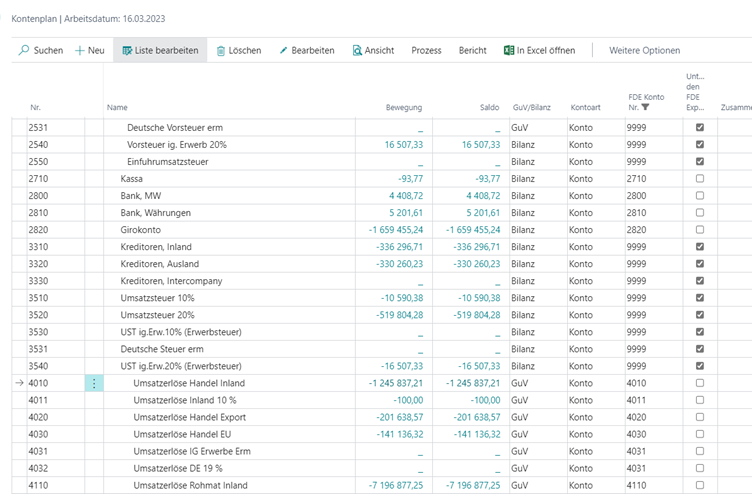
Task: Open row options for account 4010
Action: (x=94, y=383)
